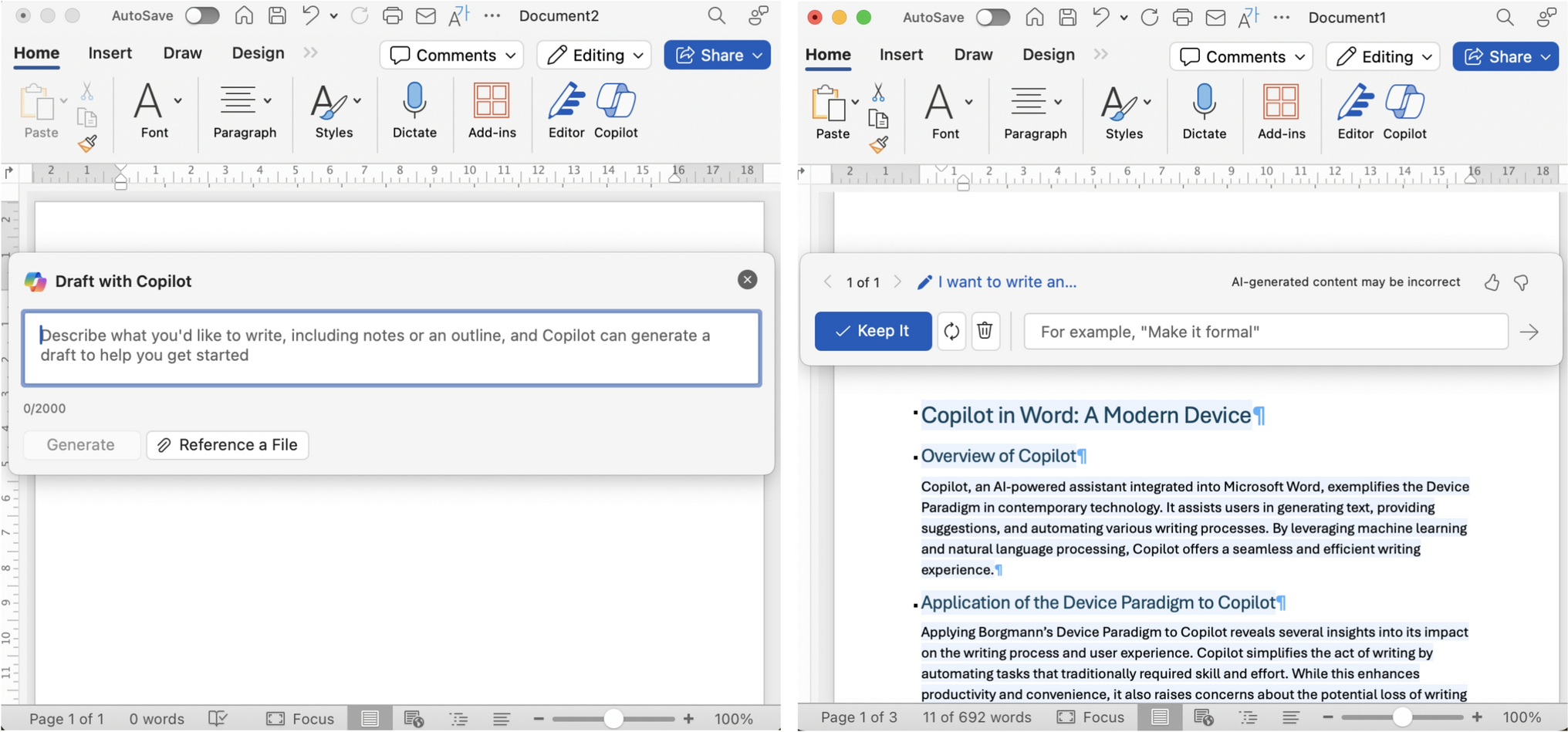Expand Styles dropdown in Document2 ribbon
The height and width of the screenshot is (732, 1568).
tap(357, 100)
